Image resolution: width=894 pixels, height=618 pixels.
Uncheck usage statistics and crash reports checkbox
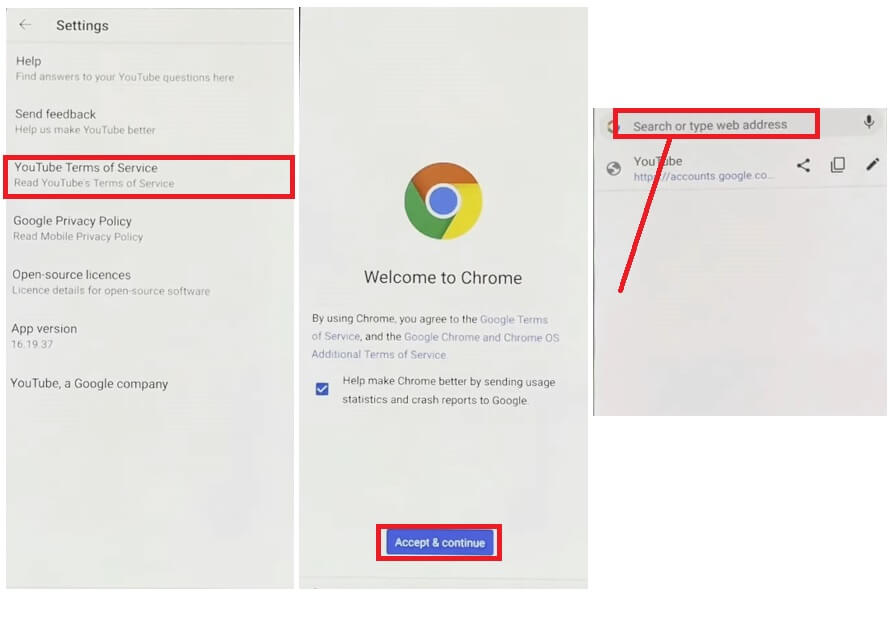(x=322, y=389)
